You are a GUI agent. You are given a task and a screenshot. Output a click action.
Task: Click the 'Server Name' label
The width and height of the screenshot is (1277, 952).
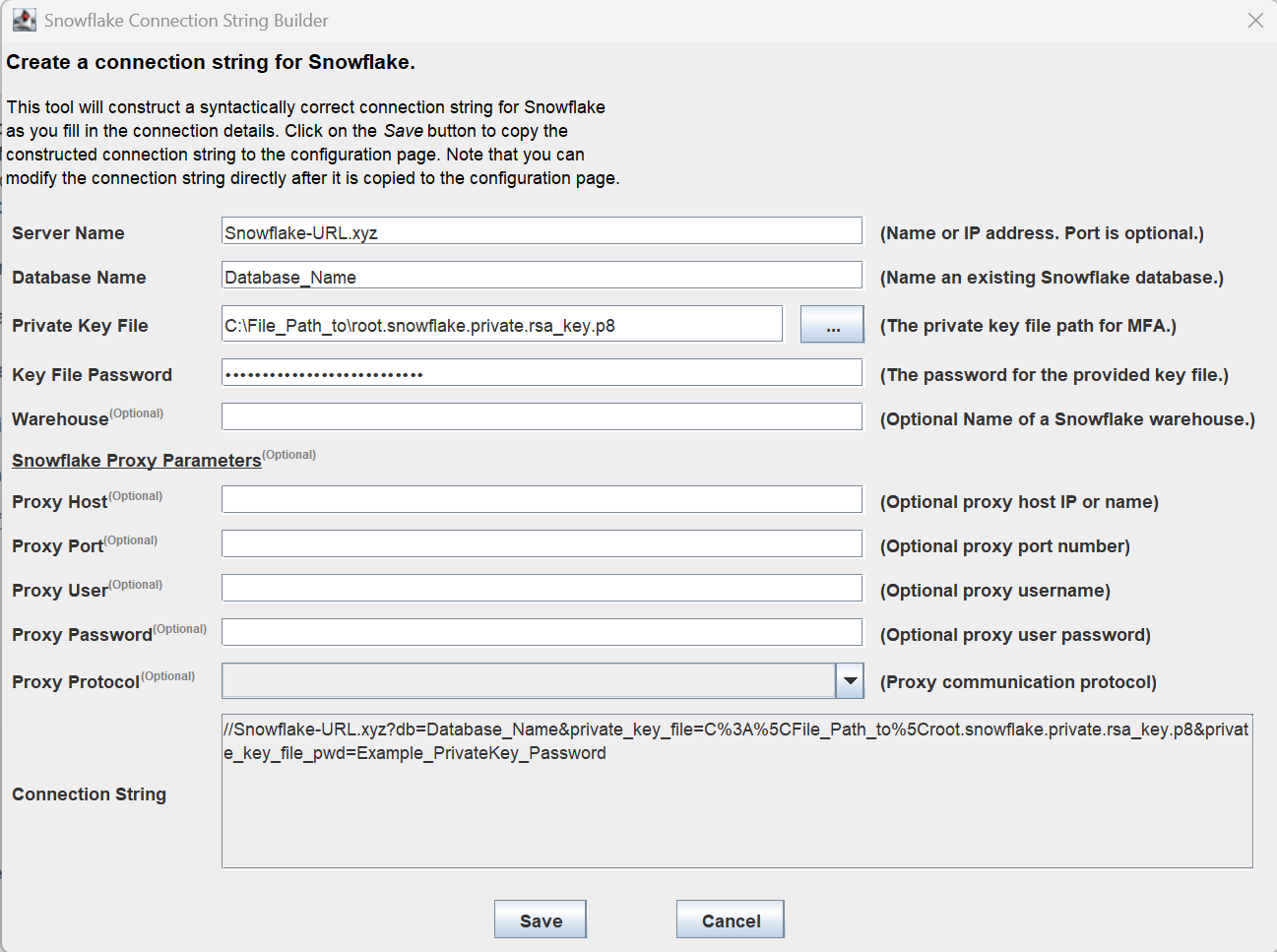tap(68, 233)
